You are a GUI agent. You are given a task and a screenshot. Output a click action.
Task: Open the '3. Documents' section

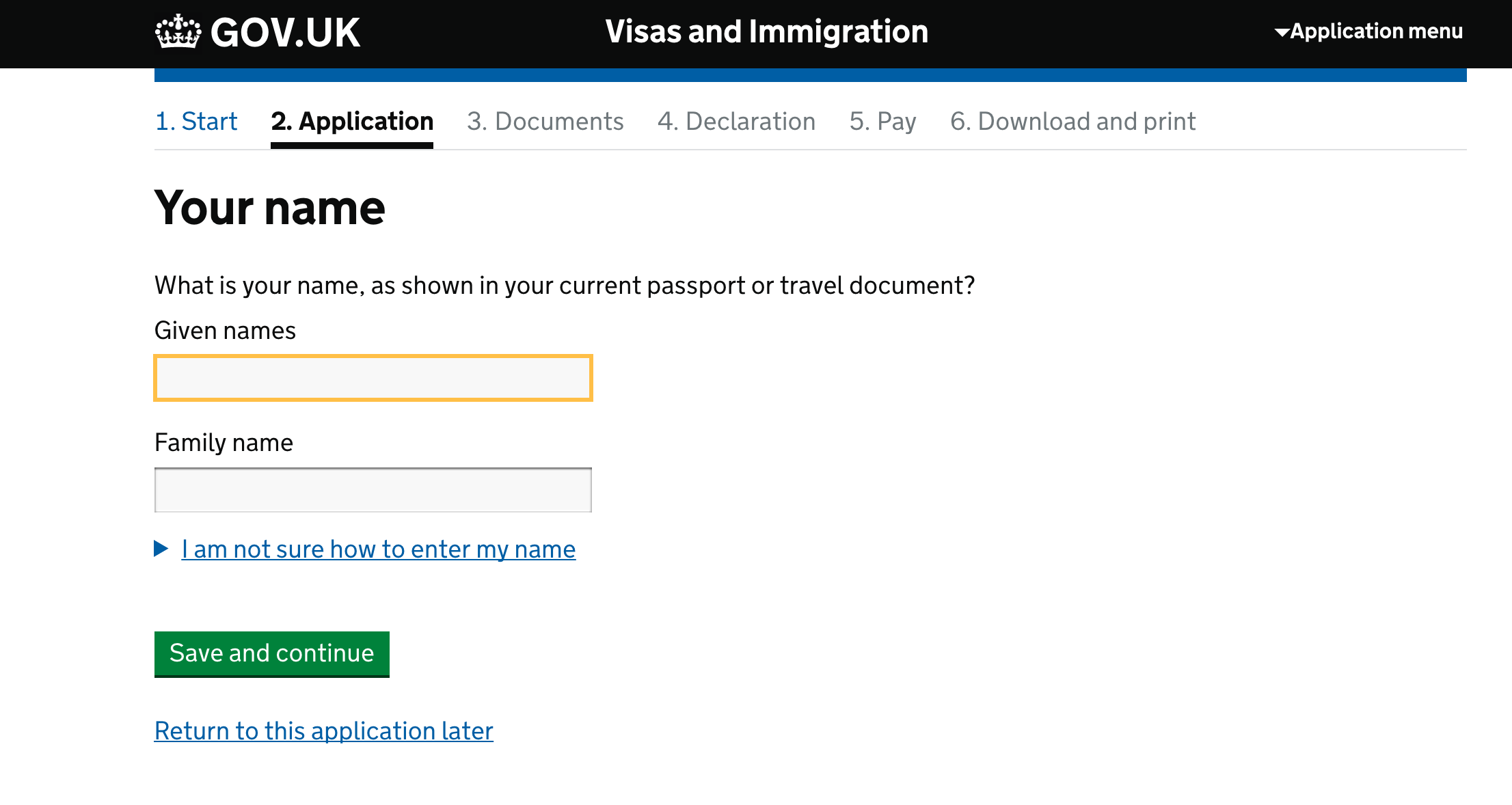pyautogui.click(x=545, y=121)
